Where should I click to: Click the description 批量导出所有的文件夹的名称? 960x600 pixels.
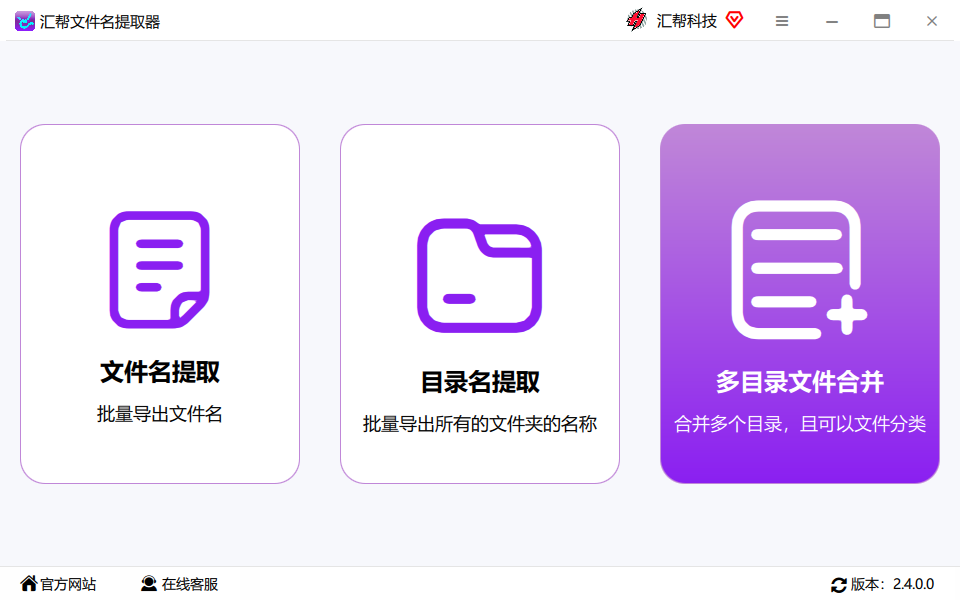click(480, 424)
